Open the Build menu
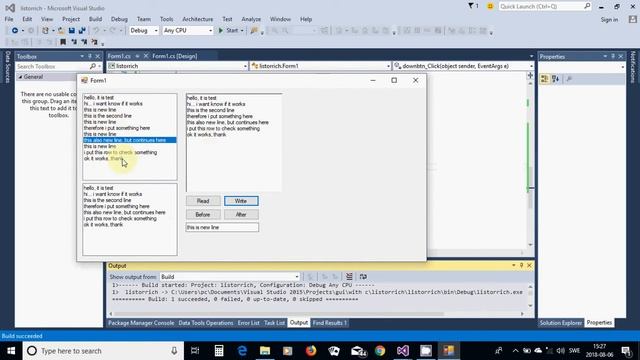640x360 pixels. pyautogui.click(x=95, y=19)
